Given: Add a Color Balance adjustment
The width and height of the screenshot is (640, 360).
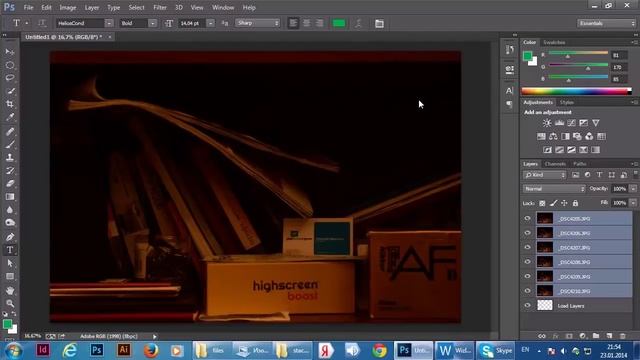Looking at the screenshot, I should click(x=553, y=136).
